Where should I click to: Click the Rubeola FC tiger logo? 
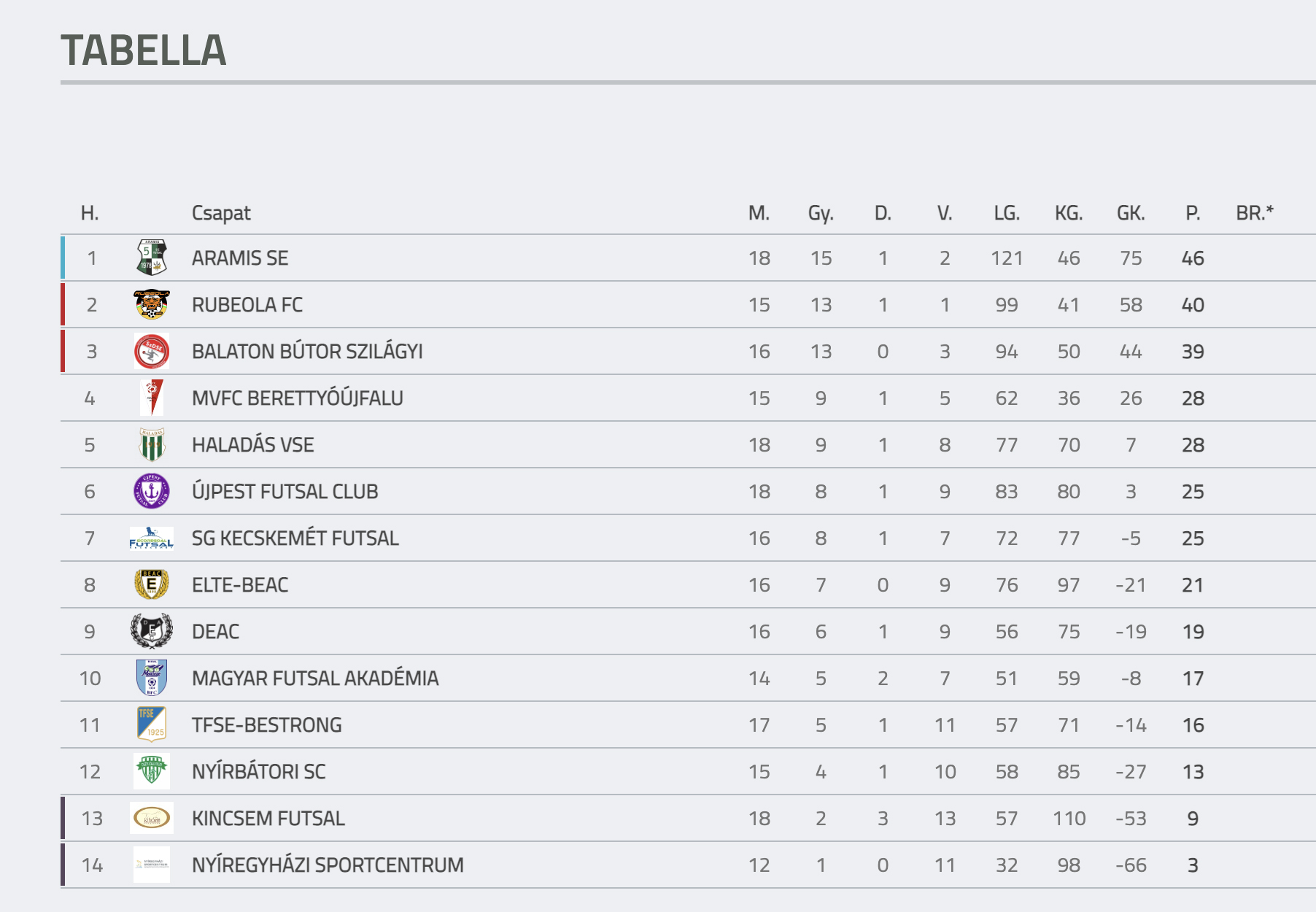(152, 304)
